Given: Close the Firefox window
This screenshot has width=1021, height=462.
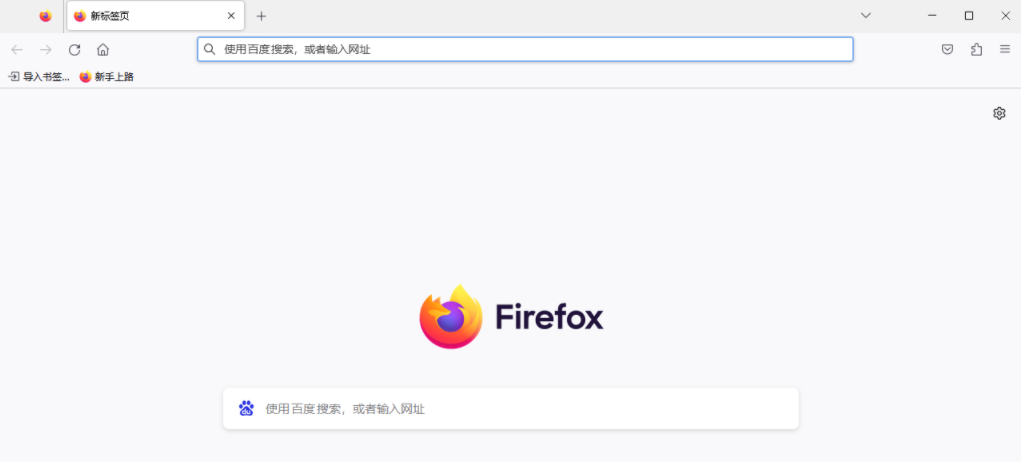Looking at the screenshot, I should click(1005, 16).
